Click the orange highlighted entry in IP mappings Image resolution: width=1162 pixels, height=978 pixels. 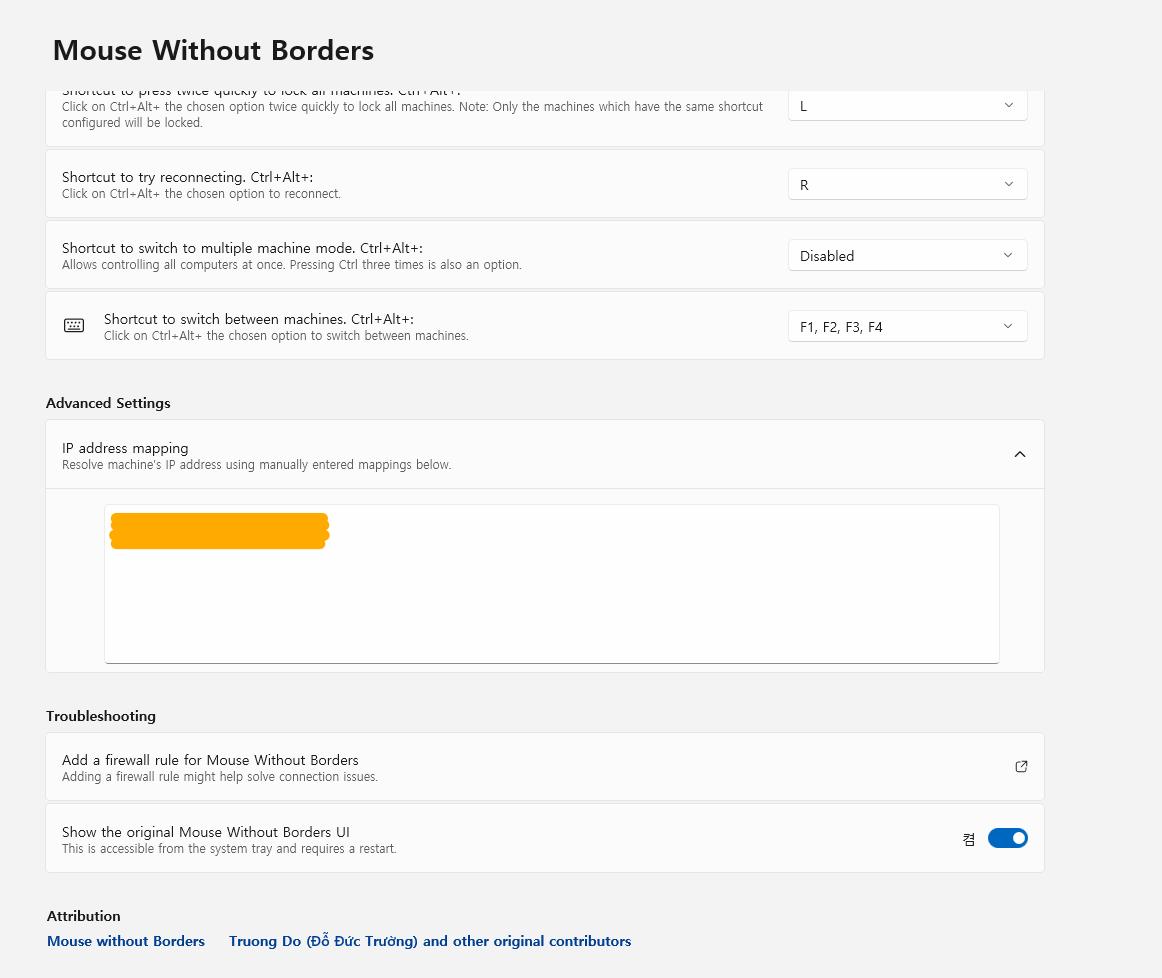[x=219, y=531]
